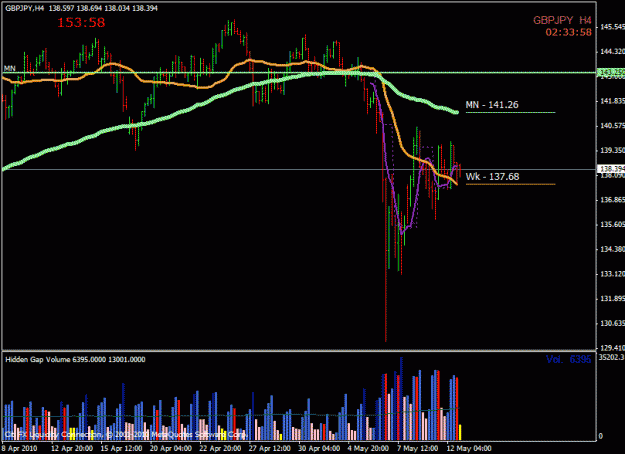The height and width of the screenshot is (454, 625).
Task: Click the red GBPJPY H4 label
Action: pyautogui.click(x=562, y=20)
